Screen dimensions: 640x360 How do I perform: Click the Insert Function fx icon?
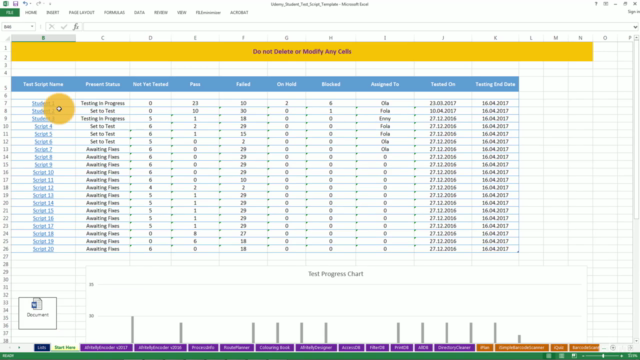click(76, 27)
